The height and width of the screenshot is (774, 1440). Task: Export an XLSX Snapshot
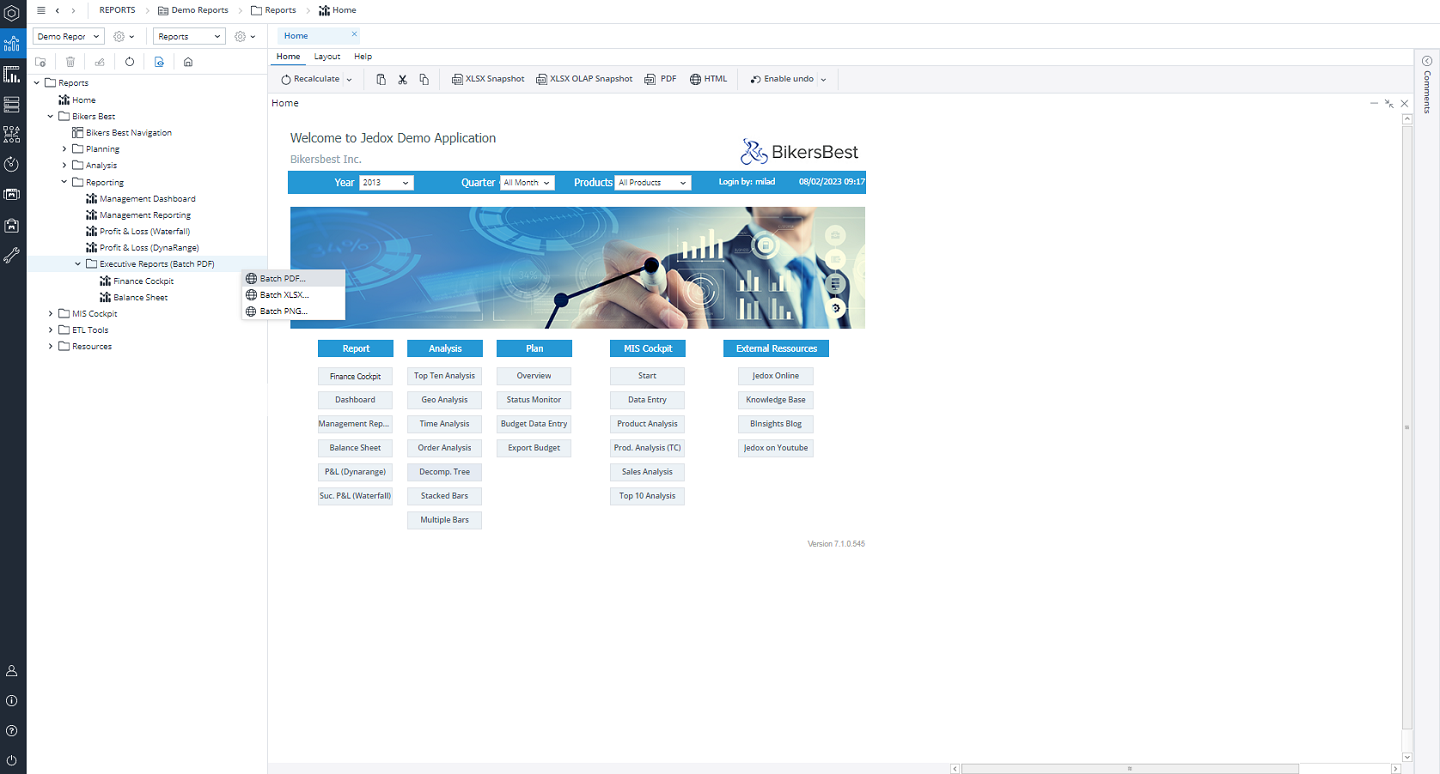488,79
